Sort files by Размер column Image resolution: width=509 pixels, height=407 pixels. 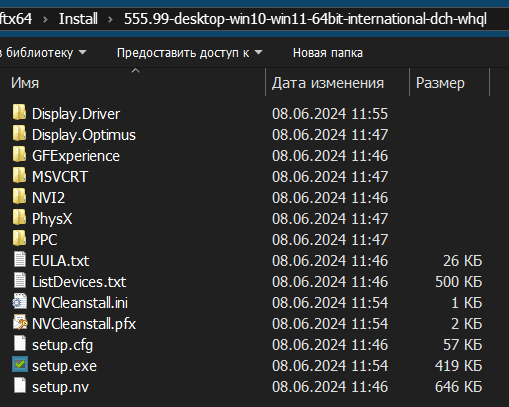click(440, 83)
